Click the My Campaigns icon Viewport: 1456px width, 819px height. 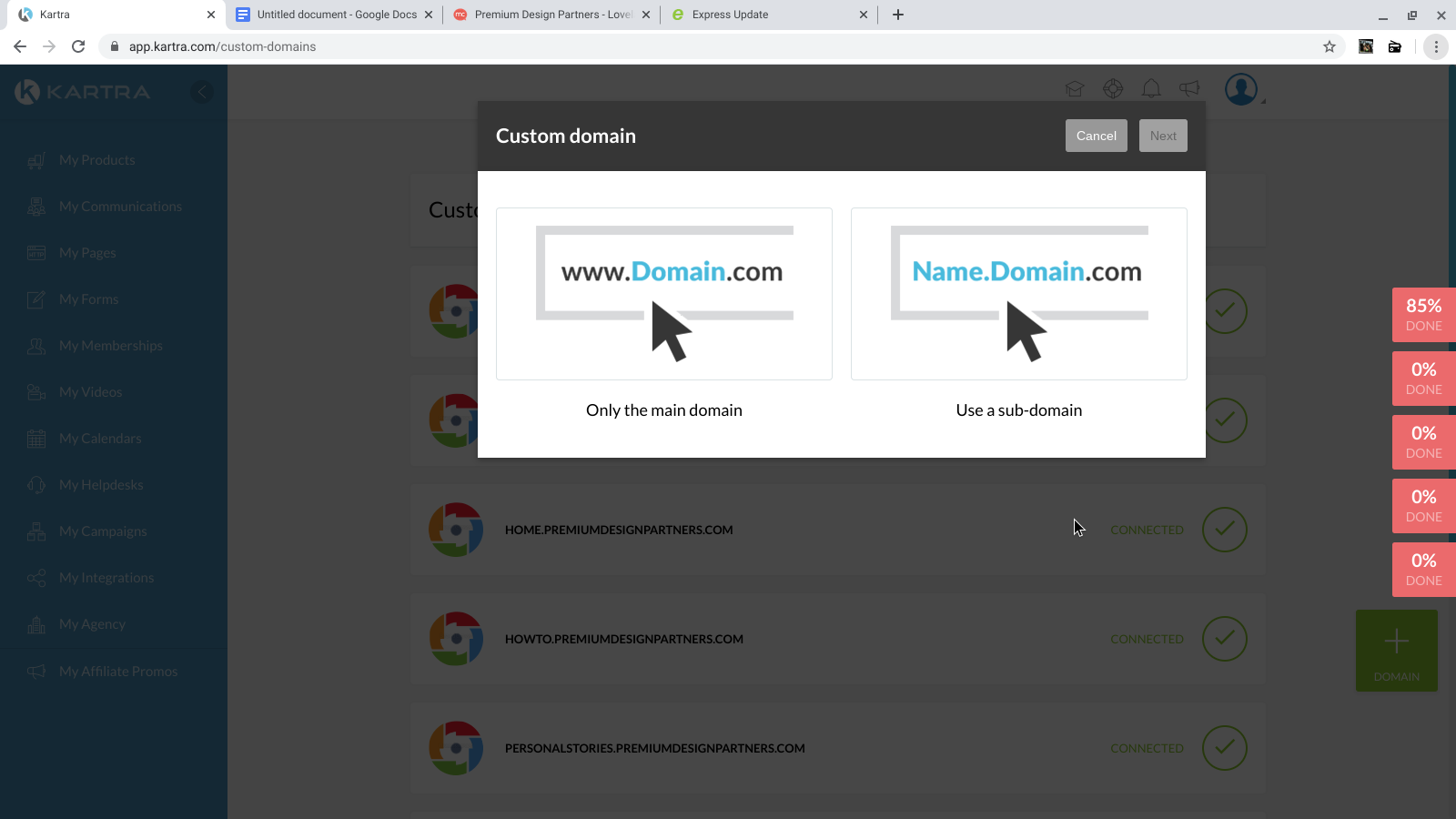point(36,531)
